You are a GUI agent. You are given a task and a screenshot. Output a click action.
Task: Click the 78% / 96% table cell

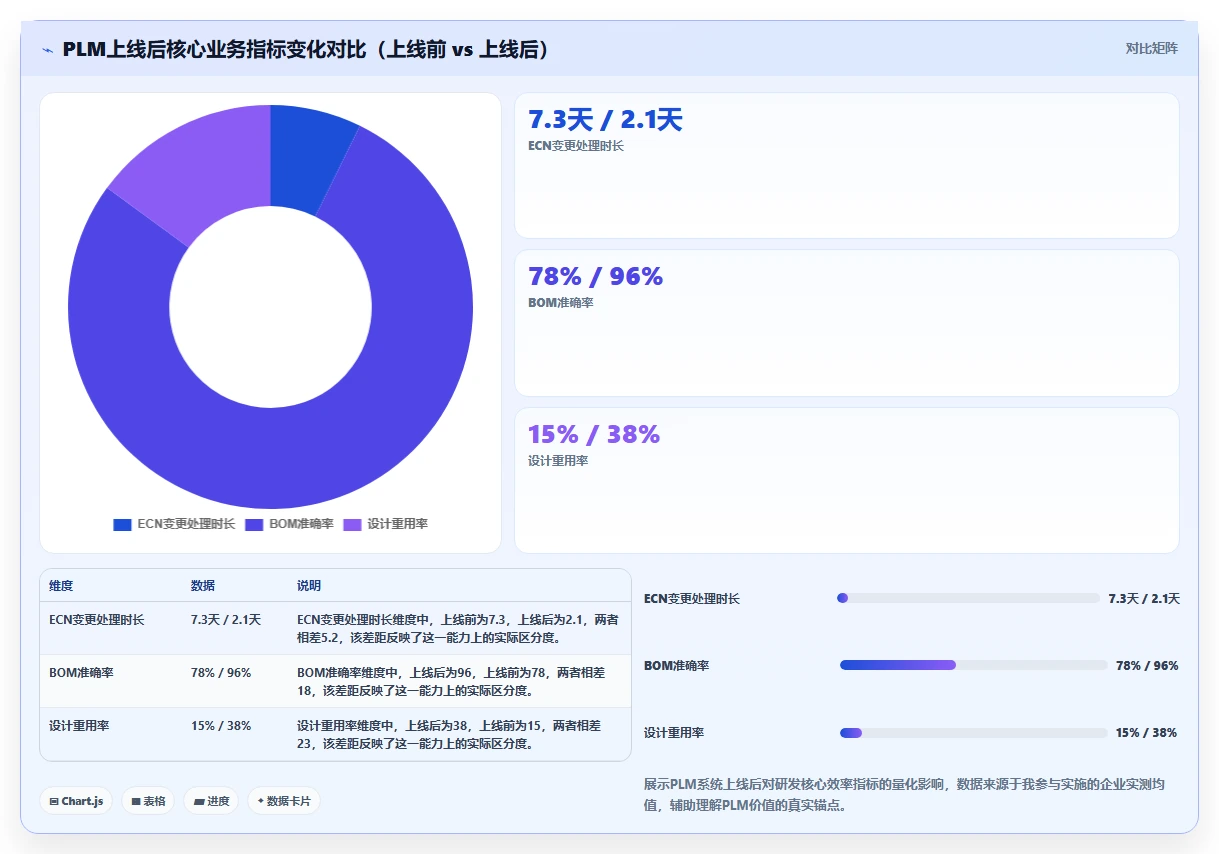coord(221,673)
